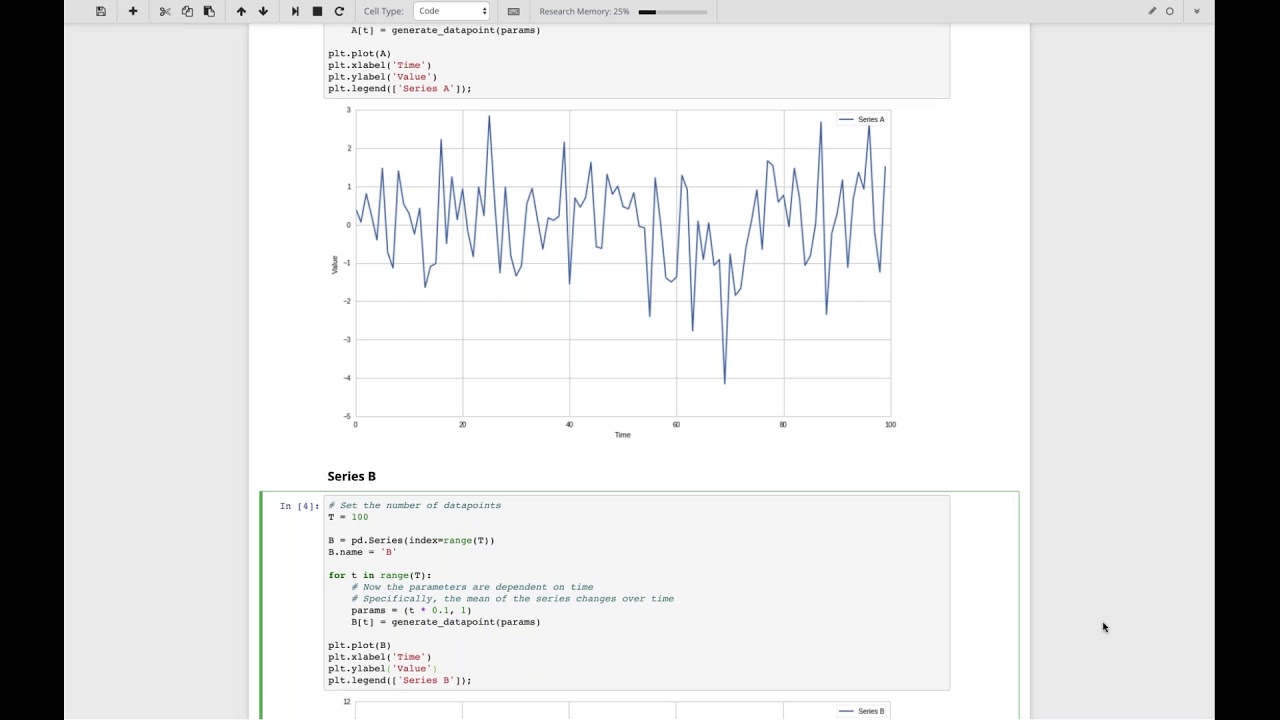Screen dimensions: 1280x720
Task: Copy the selected cell
Action: [x=187, y=11]
